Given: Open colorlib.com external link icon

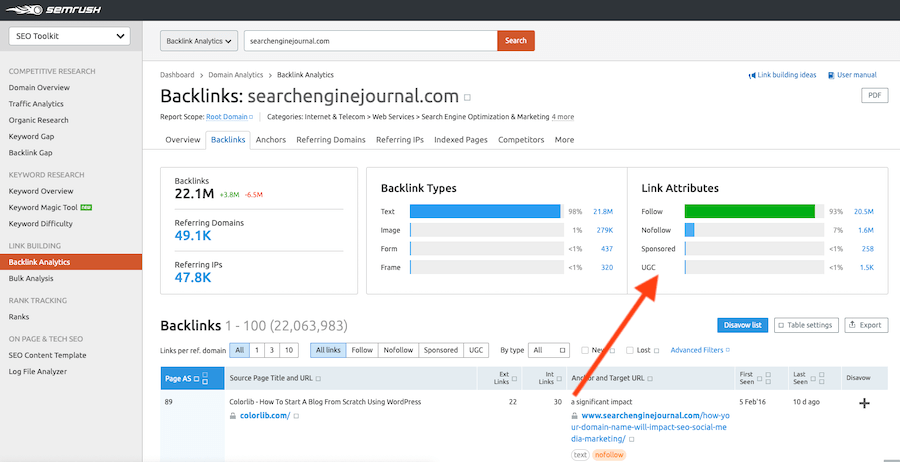Looking at the screenshot, I should (x=297, y=416).
